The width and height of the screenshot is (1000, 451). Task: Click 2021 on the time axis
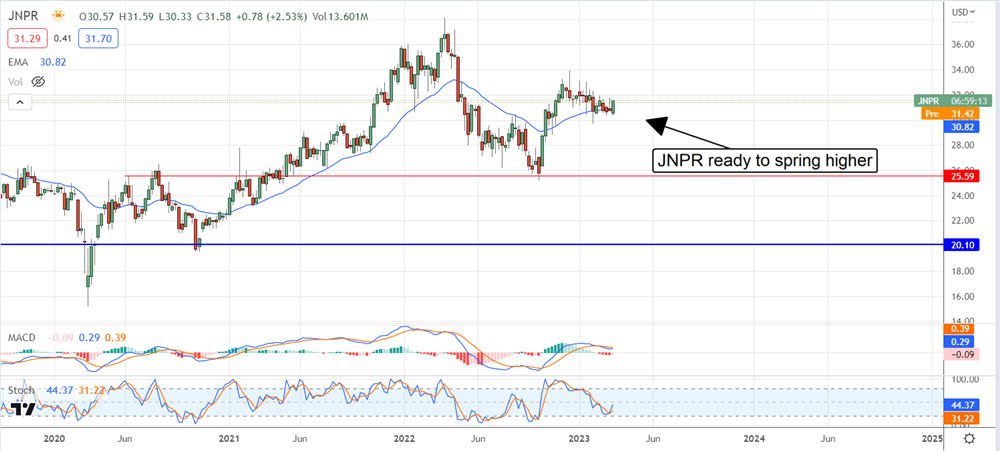(x=228, y=438)
